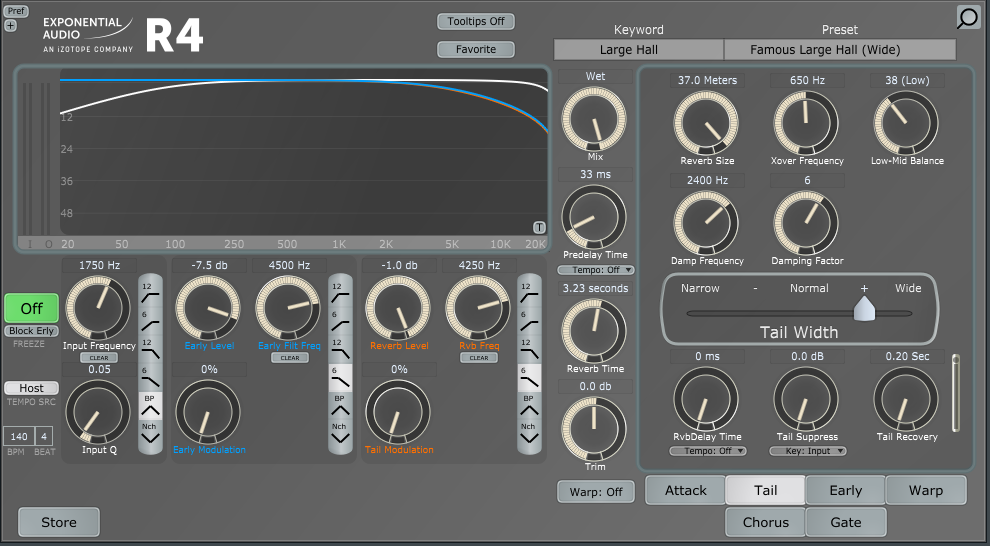
Task: Click the Xover Frequency knob
Action: point(806,123)
